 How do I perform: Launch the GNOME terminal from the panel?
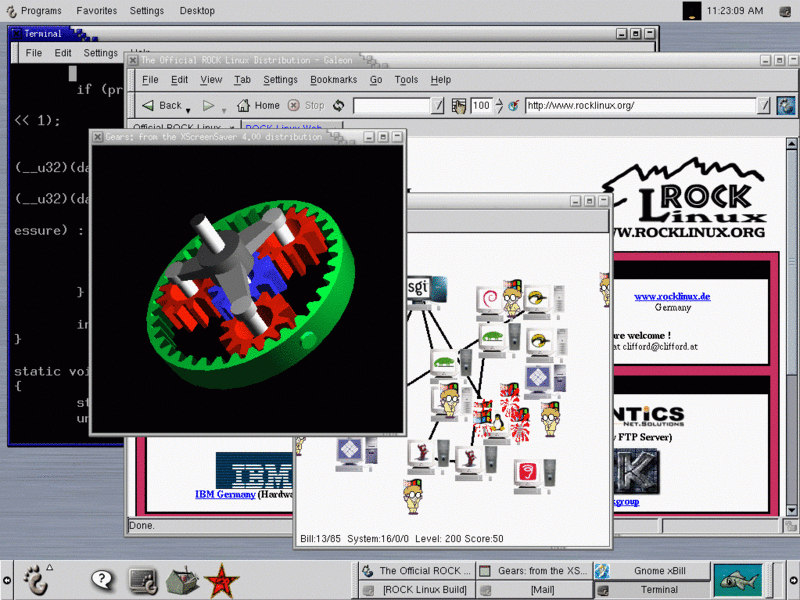tap(143, 581)
